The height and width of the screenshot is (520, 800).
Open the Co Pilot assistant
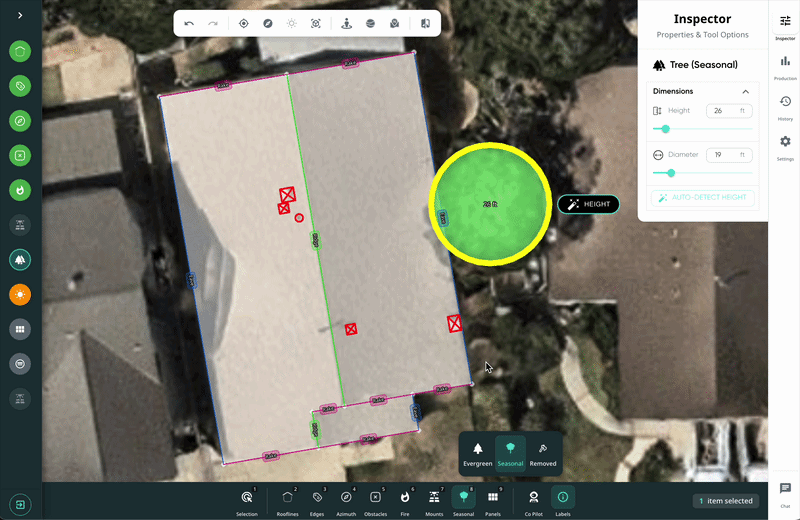pos(533,500)
